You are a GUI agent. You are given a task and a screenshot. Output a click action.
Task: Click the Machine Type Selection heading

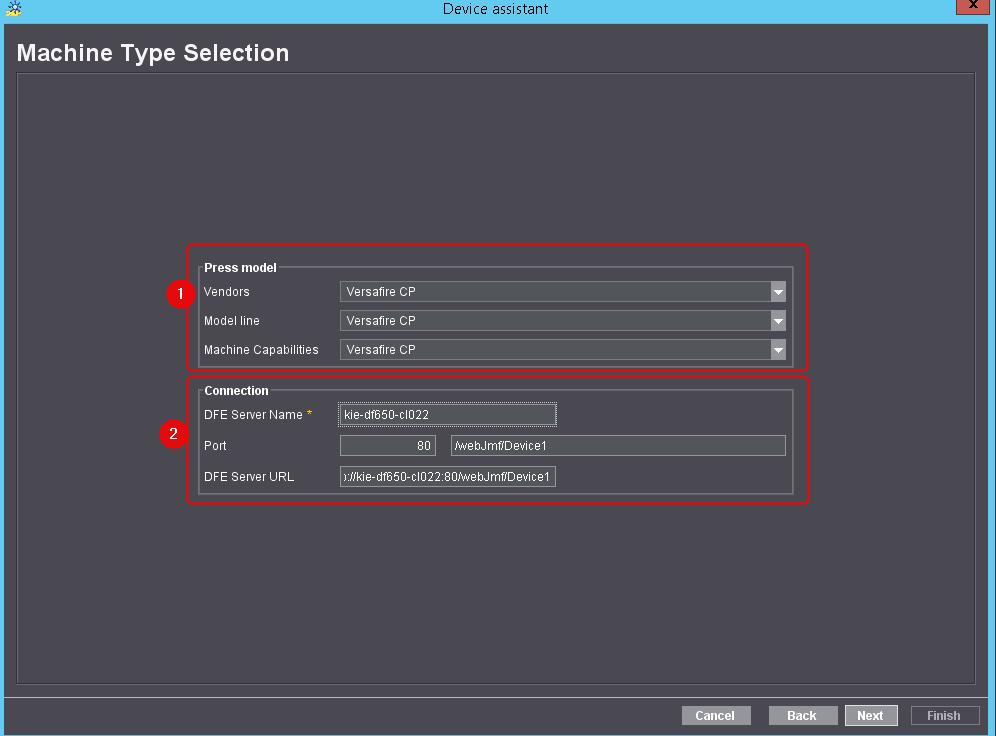153,53
